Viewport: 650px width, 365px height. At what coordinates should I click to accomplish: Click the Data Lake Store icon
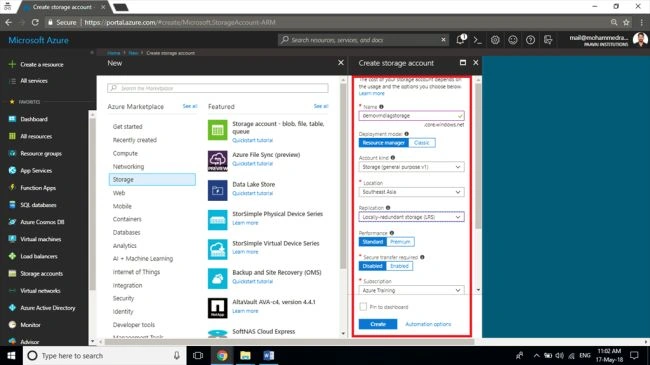(218, 190)
